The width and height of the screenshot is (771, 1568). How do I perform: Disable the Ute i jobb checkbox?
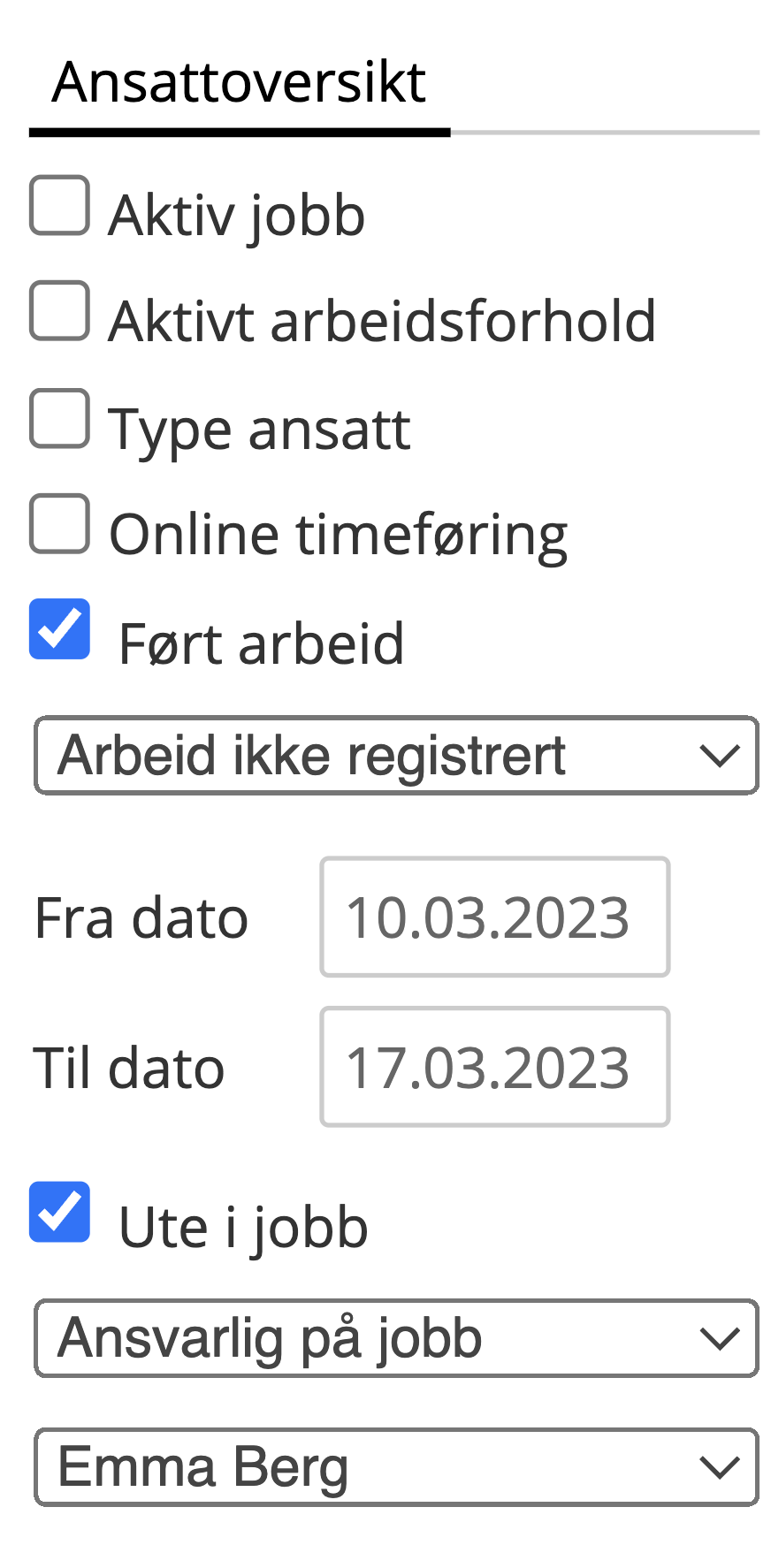(59, 1213)
